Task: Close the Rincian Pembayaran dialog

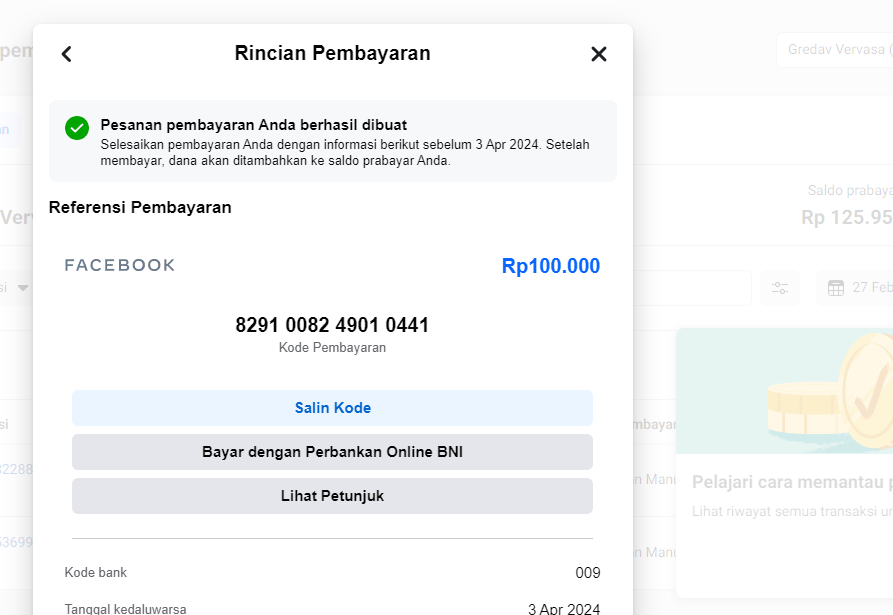Action: click(x=599, y=54)
